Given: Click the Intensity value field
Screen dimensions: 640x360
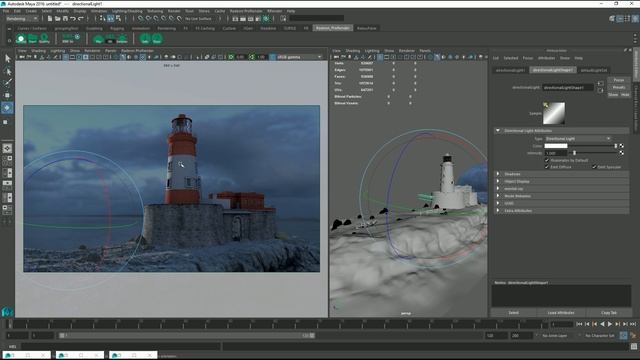Looking at the screenshot, I should tap(556, 153).
